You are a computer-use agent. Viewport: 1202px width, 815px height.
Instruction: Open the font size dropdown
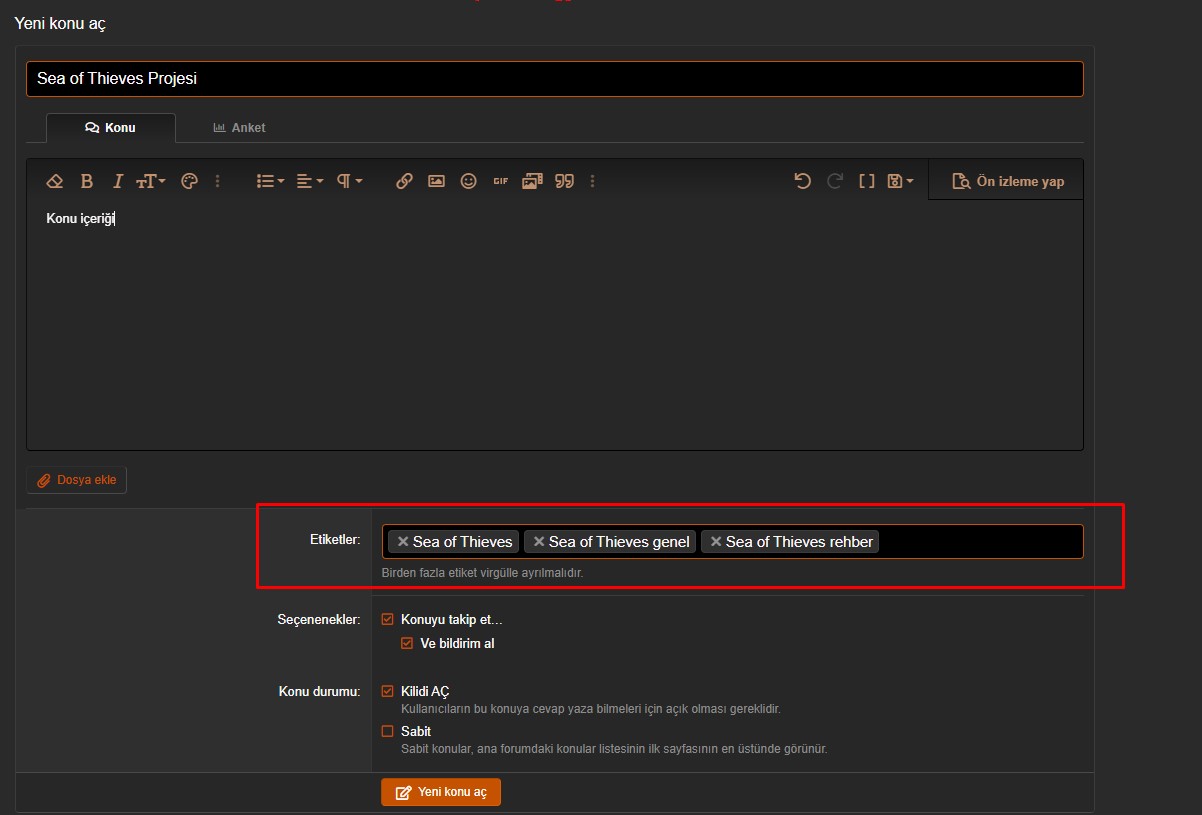pyautogui.click(x=151, y=181)
